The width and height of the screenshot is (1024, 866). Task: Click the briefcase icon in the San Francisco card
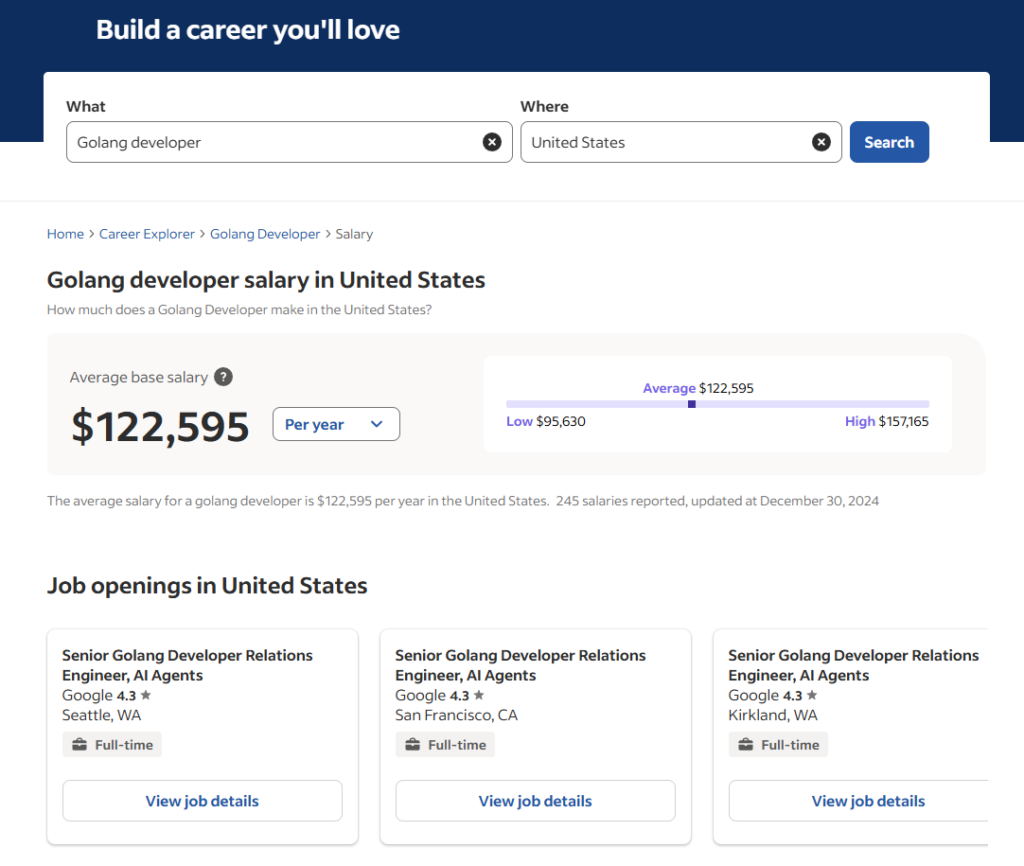pos(413,745)
